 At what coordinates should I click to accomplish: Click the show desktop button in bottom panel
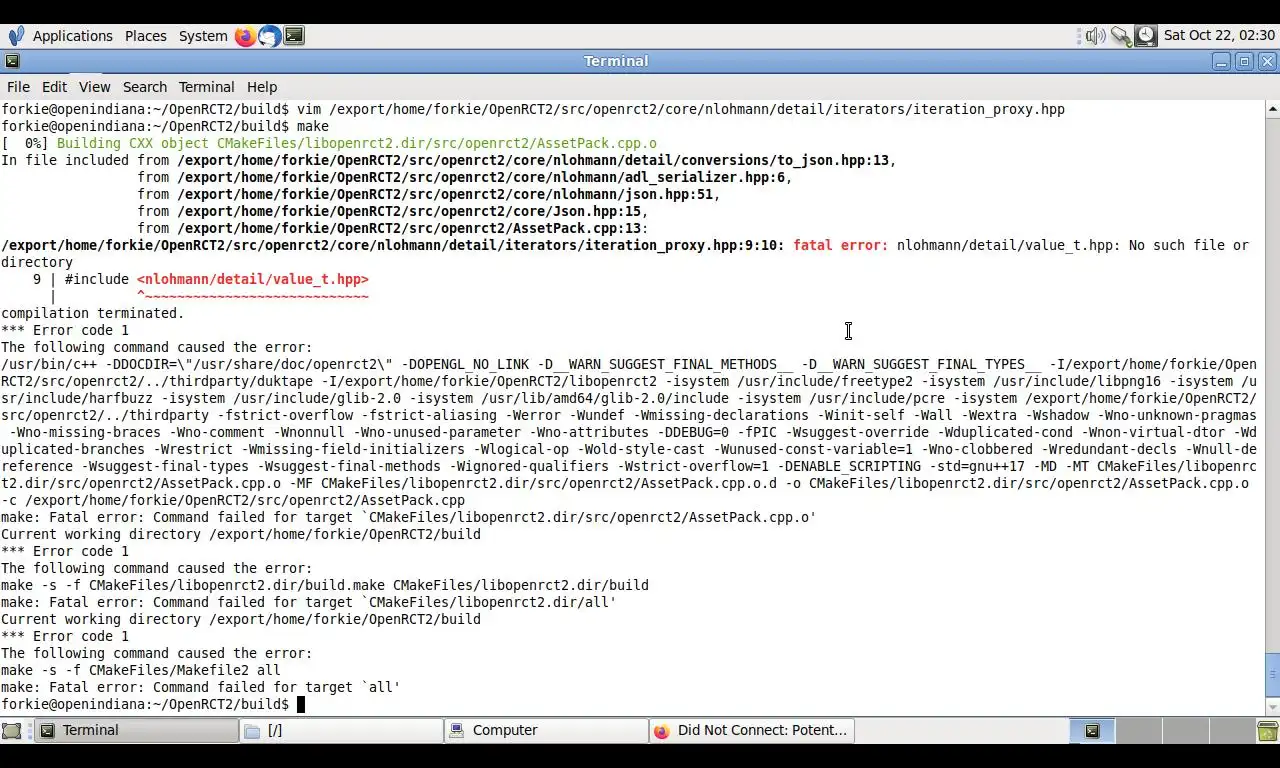tap(11, 731)
